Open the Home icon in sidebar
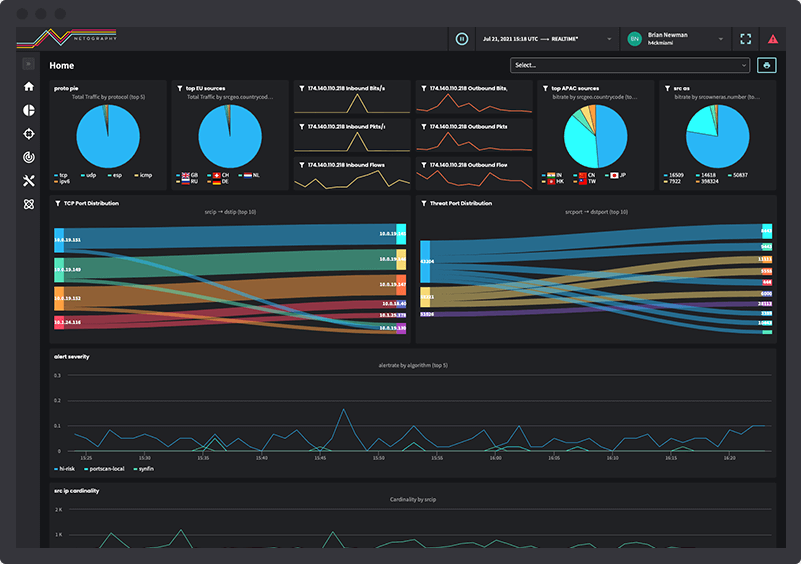The width and height of the screenshot is (801, 564). coord(29,86)
